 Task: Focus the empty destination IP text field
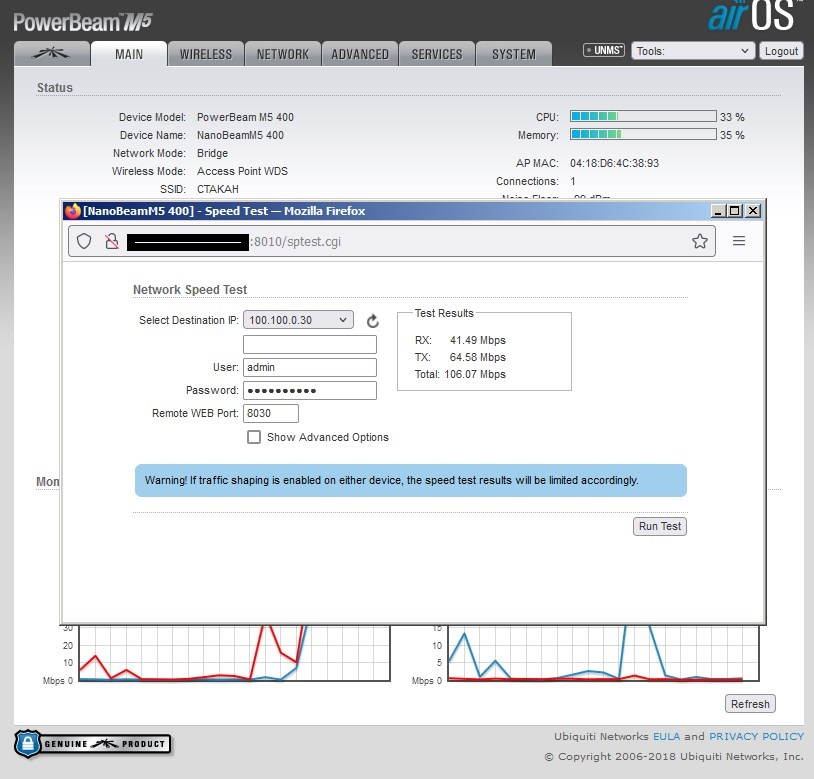(x=309, y=344)
